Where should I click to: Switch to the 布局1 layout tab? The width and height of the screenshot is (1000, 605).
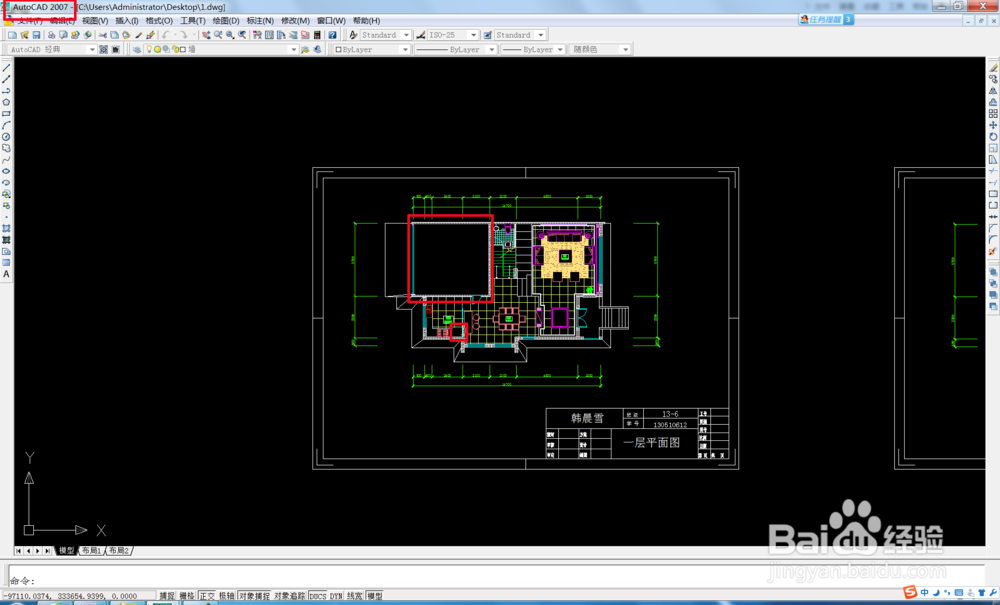tap(91, 551)
